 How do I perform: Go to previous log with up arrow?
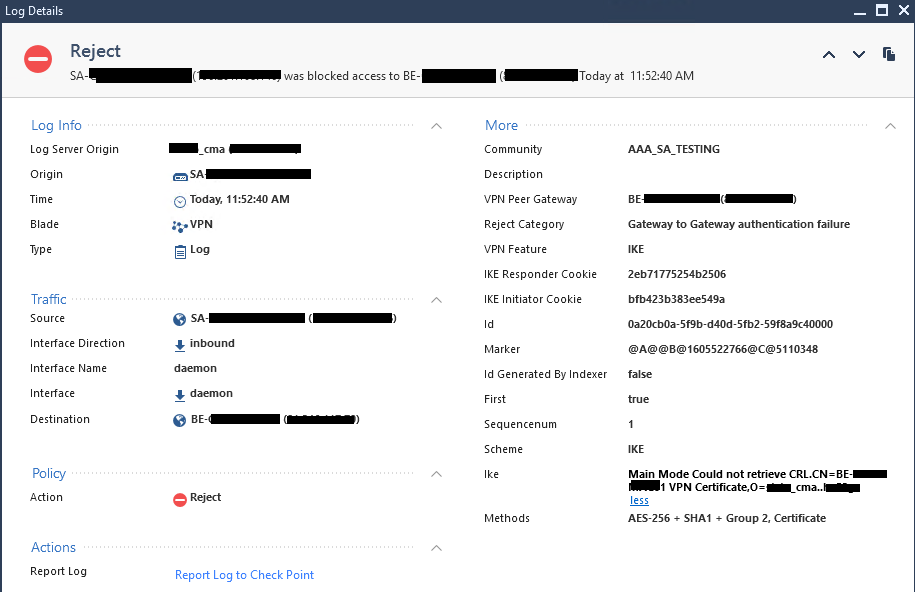(x=829, y=55)
